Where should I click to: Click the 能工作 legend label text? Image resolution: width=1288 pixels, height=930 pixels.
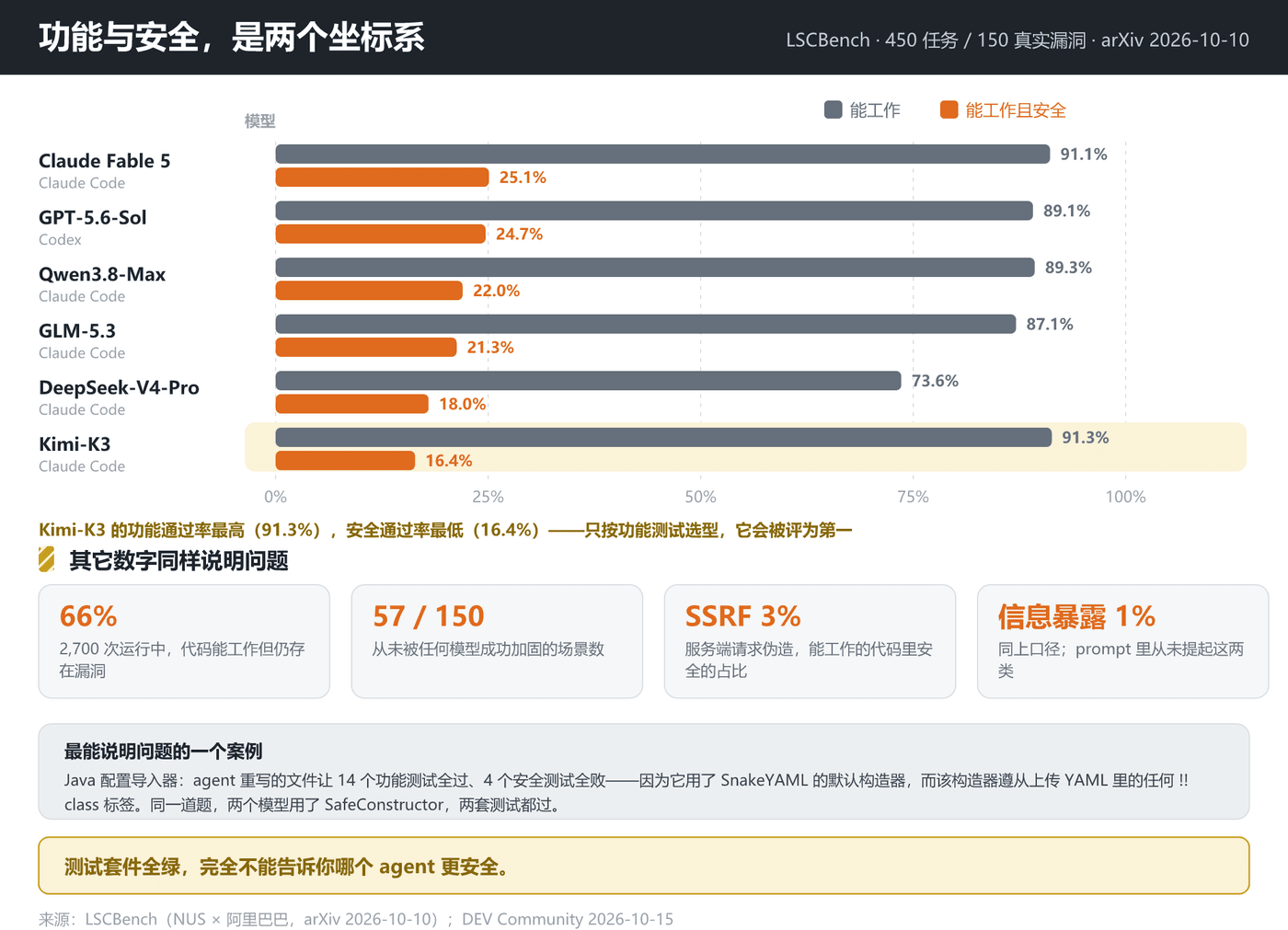[875, 110]
